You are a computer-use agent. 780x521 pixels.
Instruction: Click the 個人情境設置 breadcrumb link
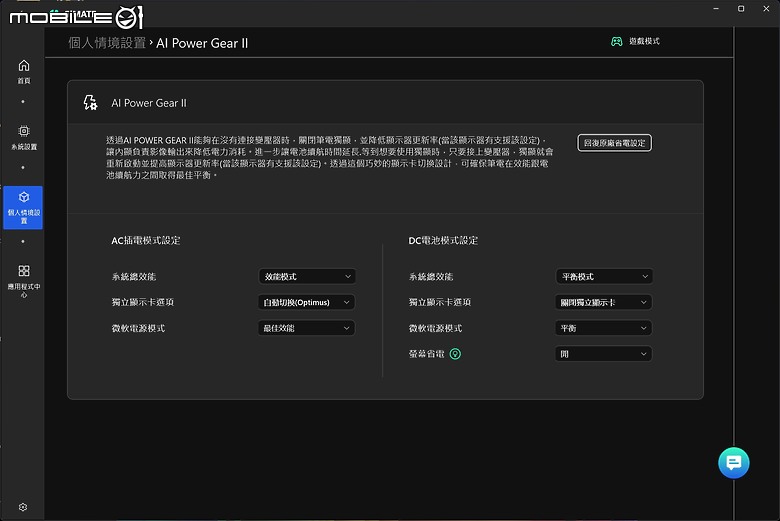click(x=107, y=43)
